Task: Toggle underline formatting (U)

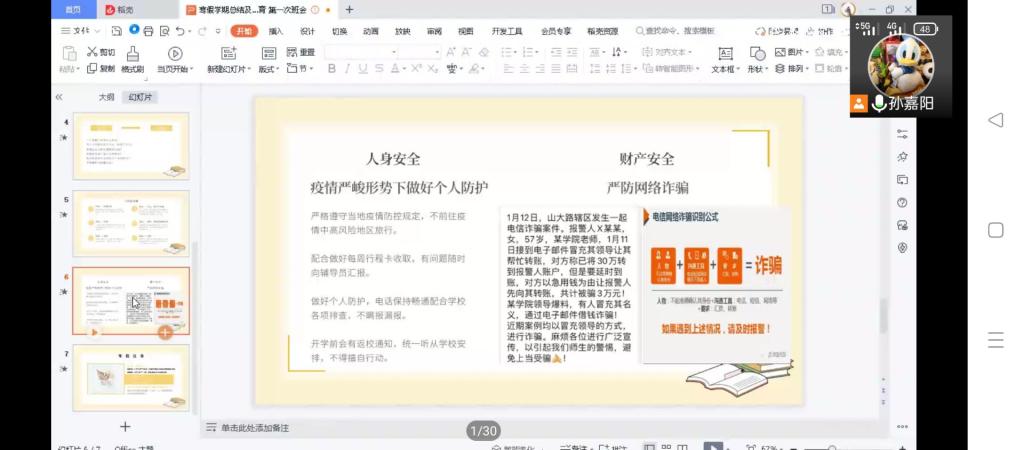Action: (x=362, y=69)
